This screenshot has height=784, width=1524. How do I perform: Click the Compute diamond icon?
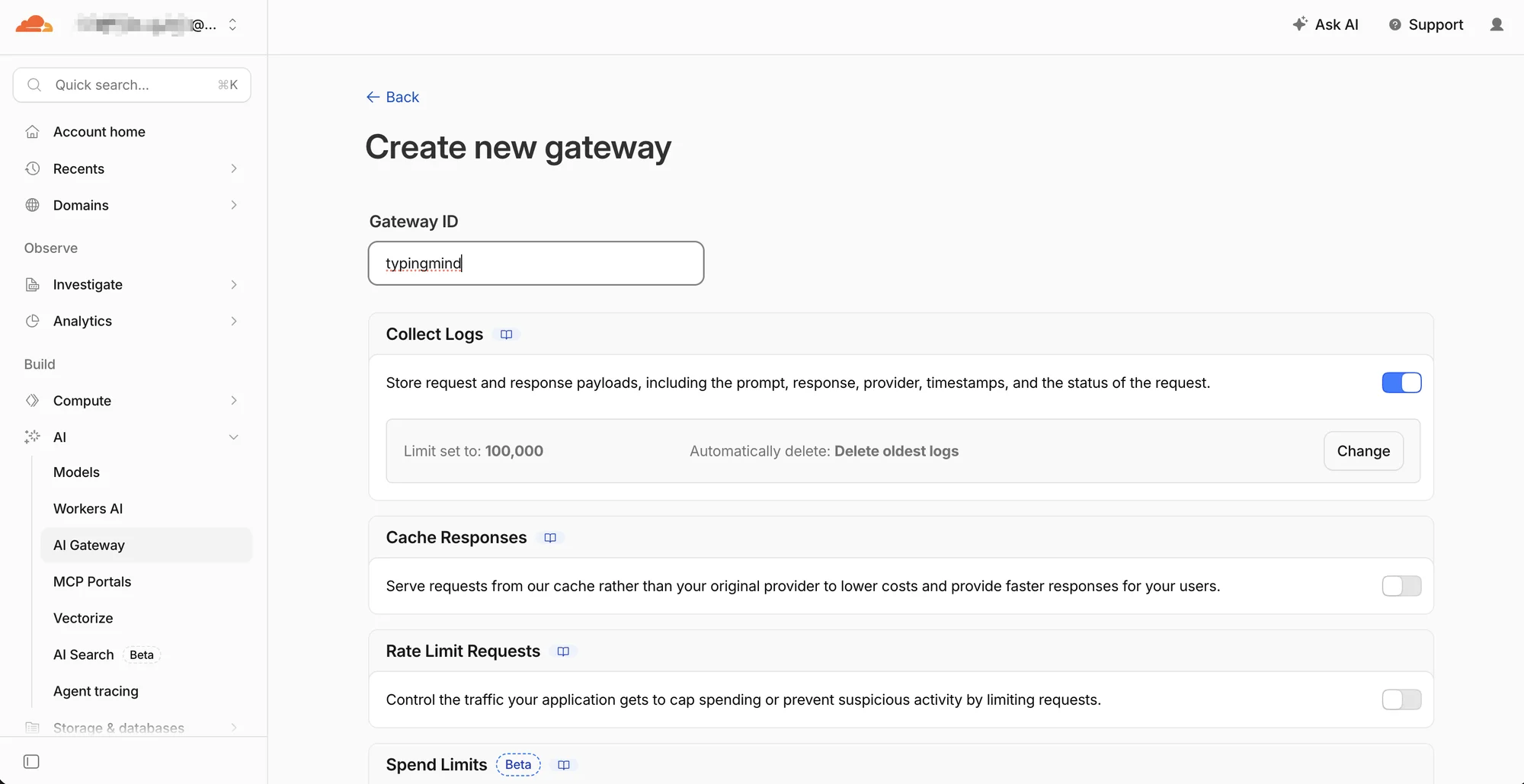pyautogui.click(x=32, y=401)
